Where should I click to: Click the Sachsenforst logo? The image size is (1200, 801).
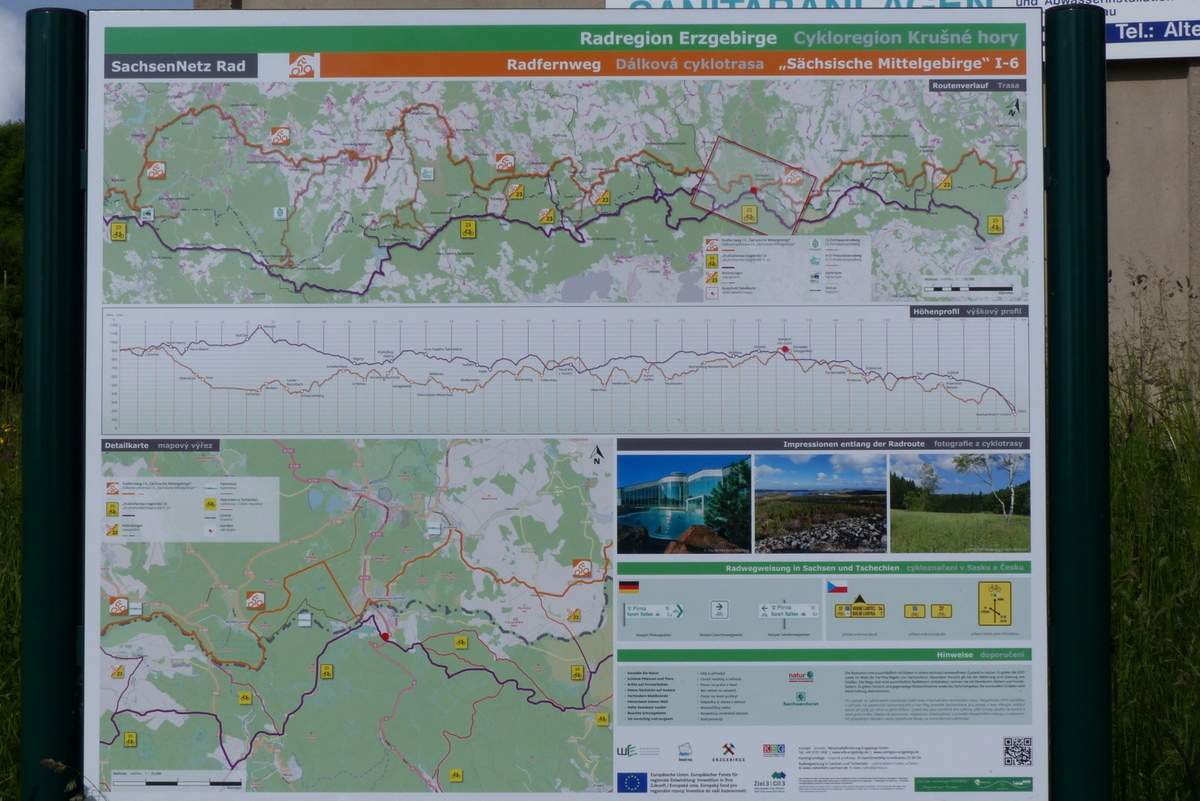(x=801, y=700)
